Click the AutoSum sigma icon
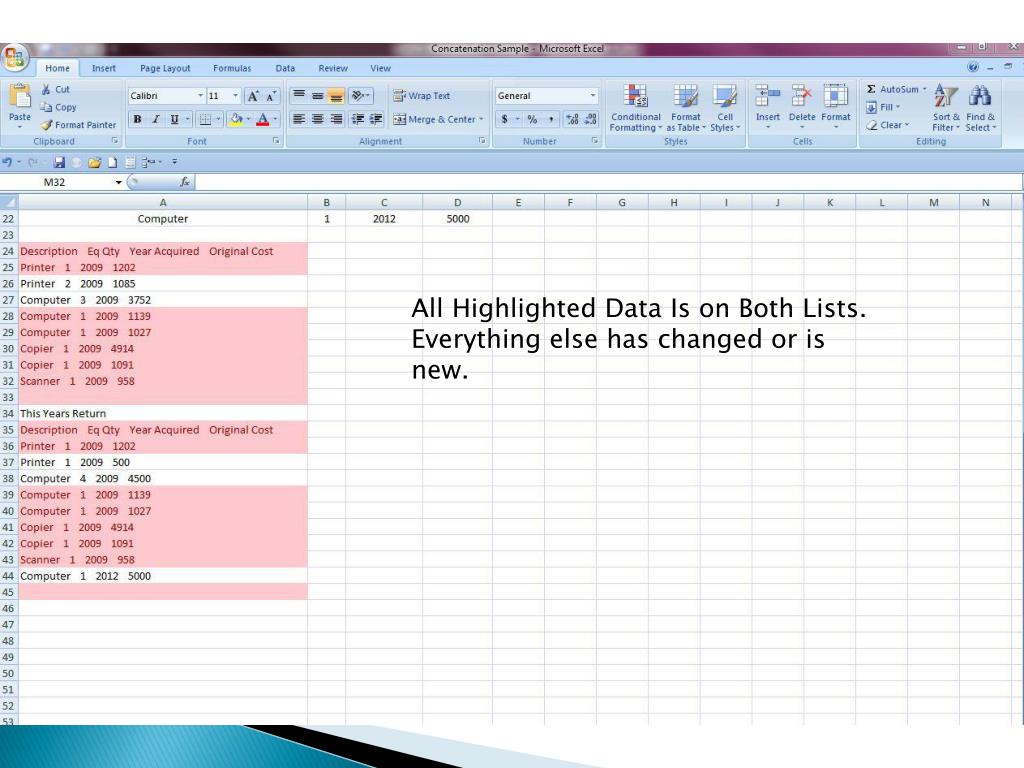 (x=871, y=89)
